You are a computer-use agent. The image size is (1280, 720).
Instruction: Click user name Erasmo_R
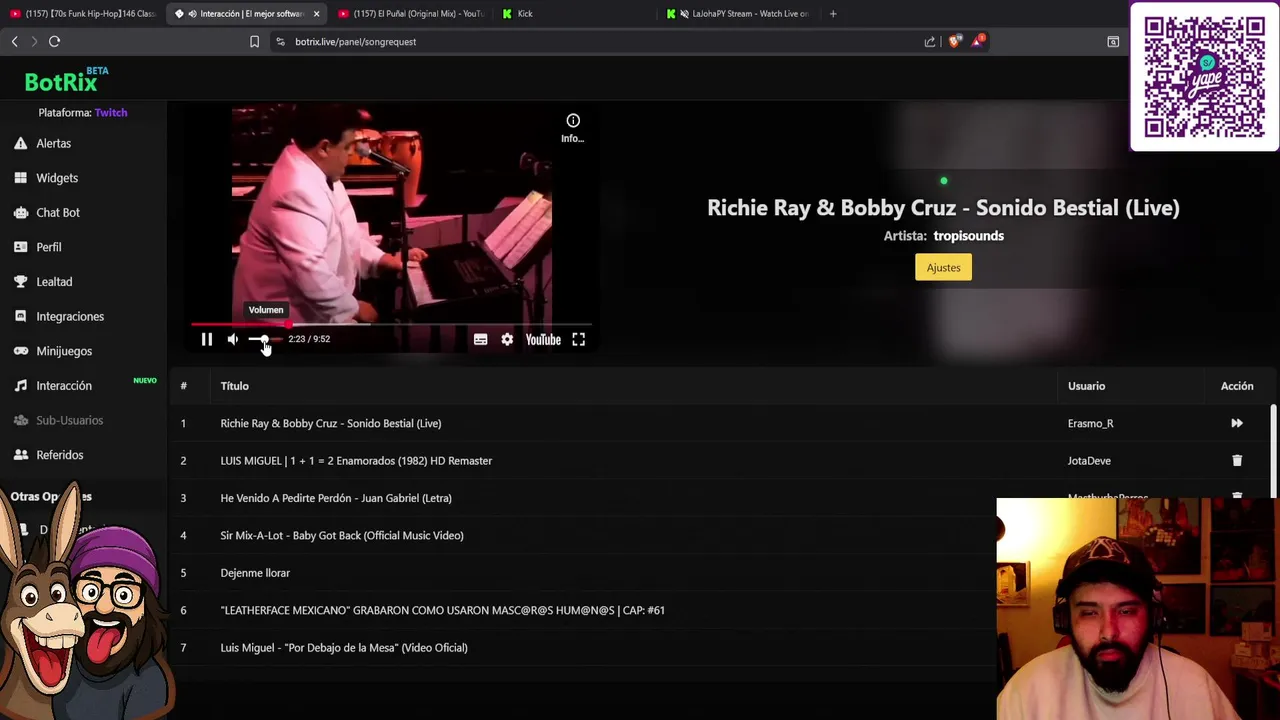pos(1090,423)
